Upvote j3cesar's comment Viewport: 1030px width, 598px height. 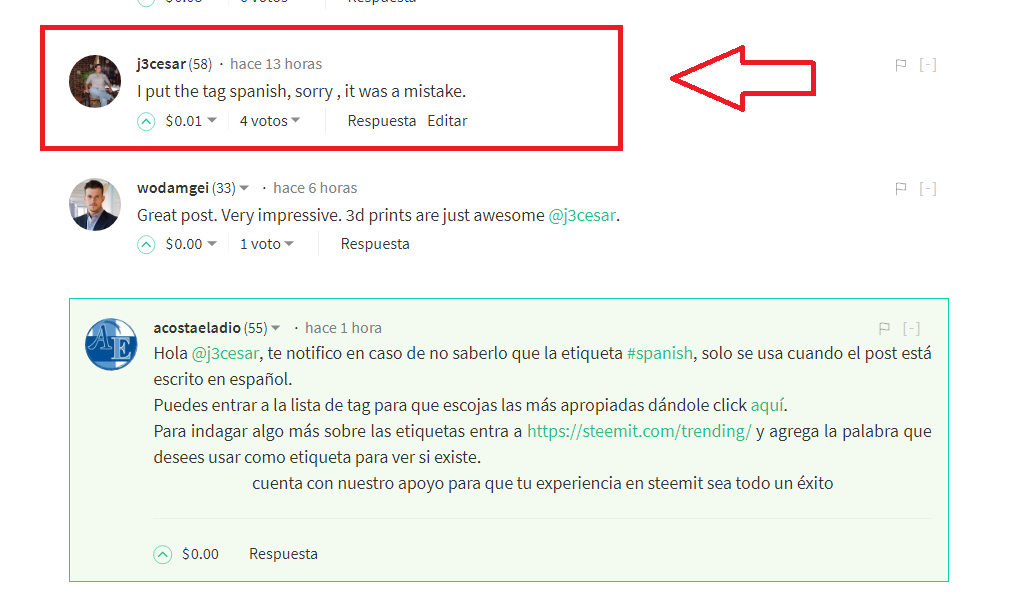pos(146,122)
